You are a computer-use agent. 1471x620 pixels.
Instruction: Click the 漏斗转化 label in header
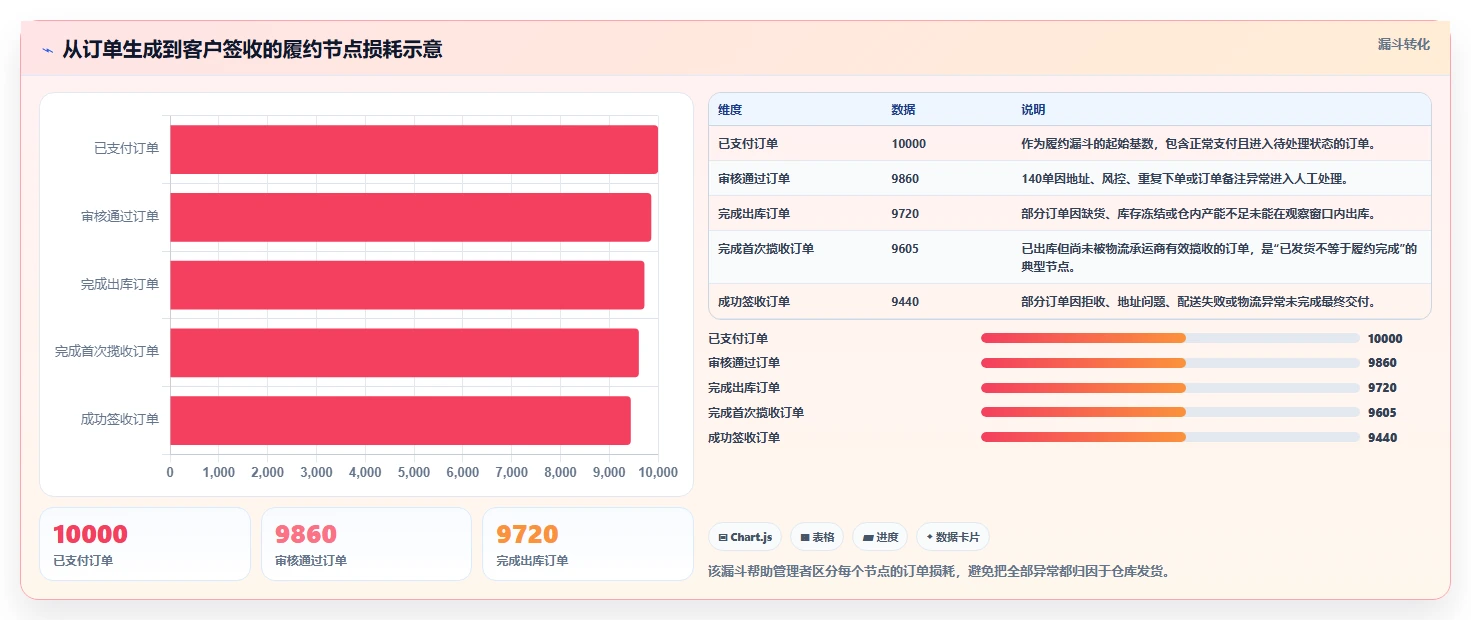[x=1404, y=45]
